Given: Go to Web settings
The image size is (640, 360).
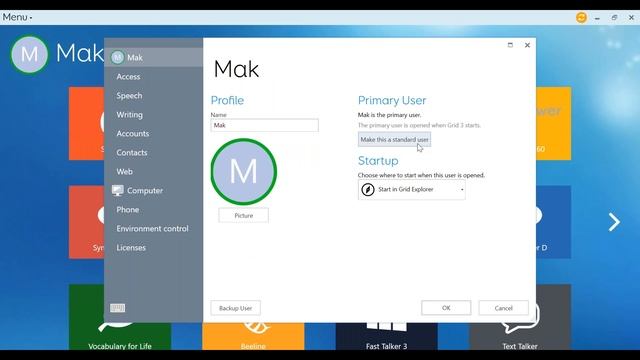Looking at the screenshot, I should pyautogui.click(x=124, y=172).
